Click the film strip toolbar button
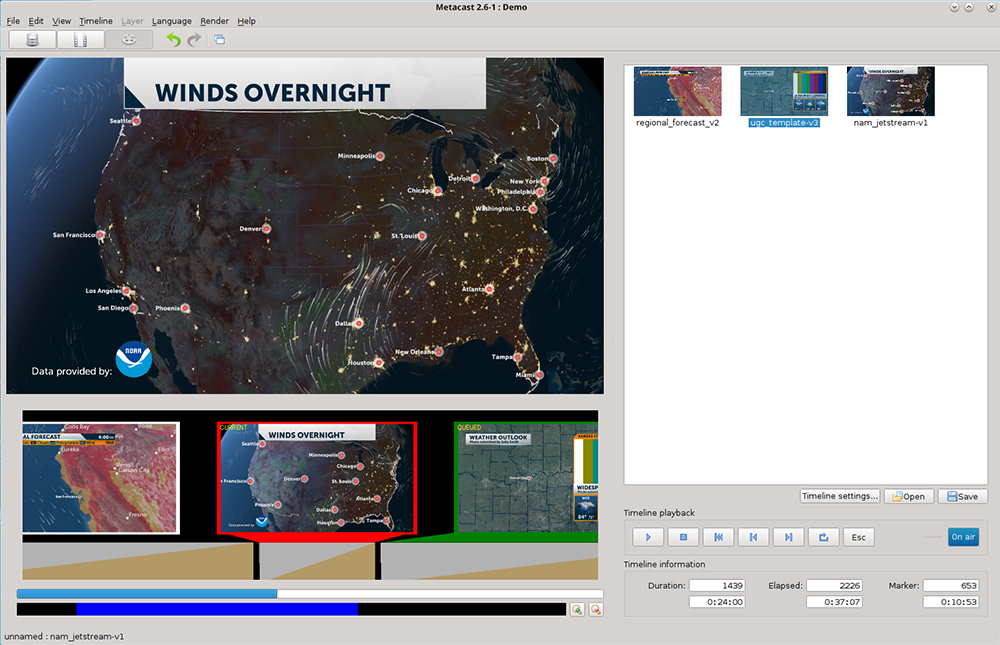The width and height of the screenshot is (1000, 645). pos(80,40)
